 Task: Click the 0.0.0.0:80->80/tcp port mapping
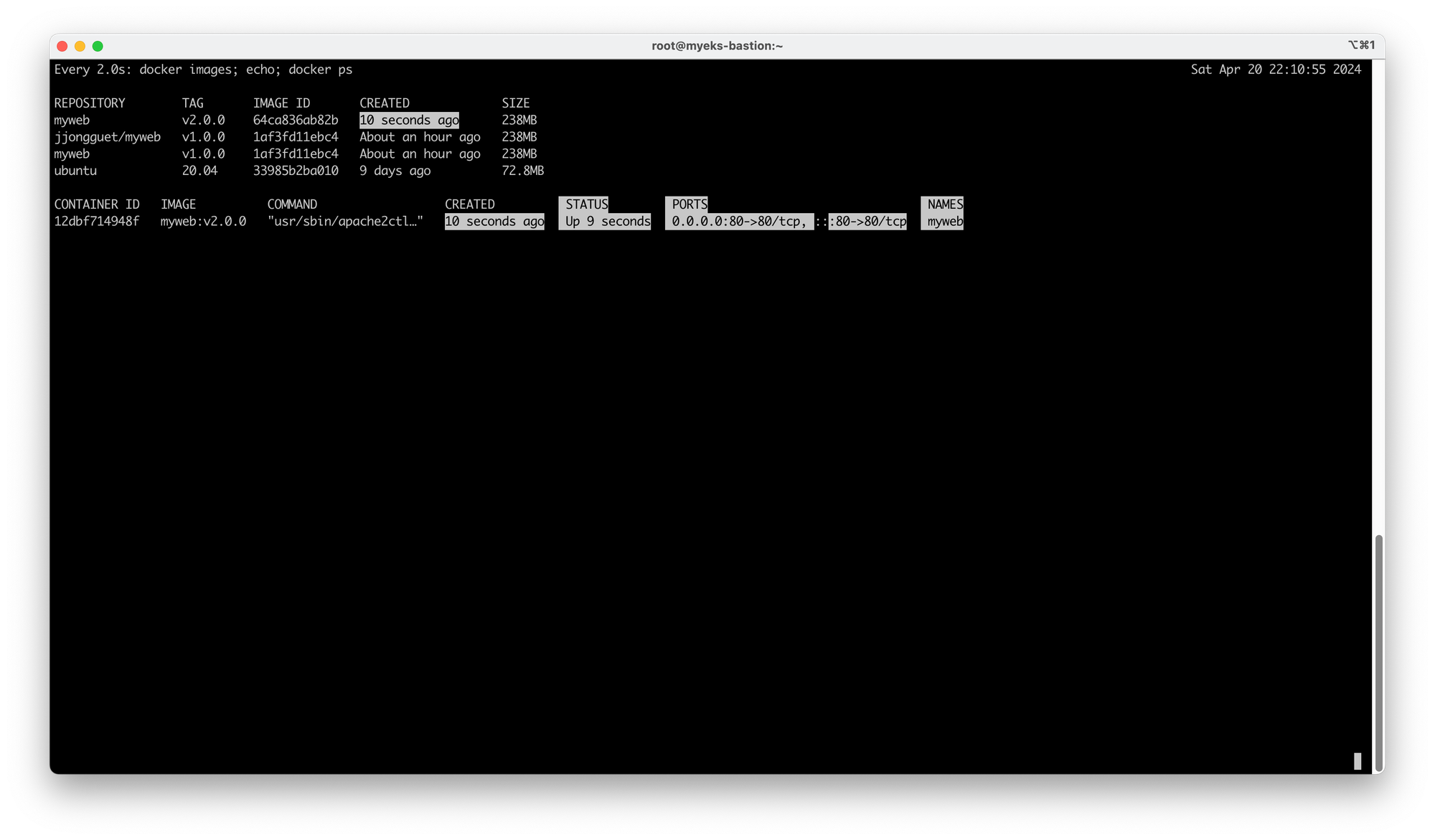point(738,221)
